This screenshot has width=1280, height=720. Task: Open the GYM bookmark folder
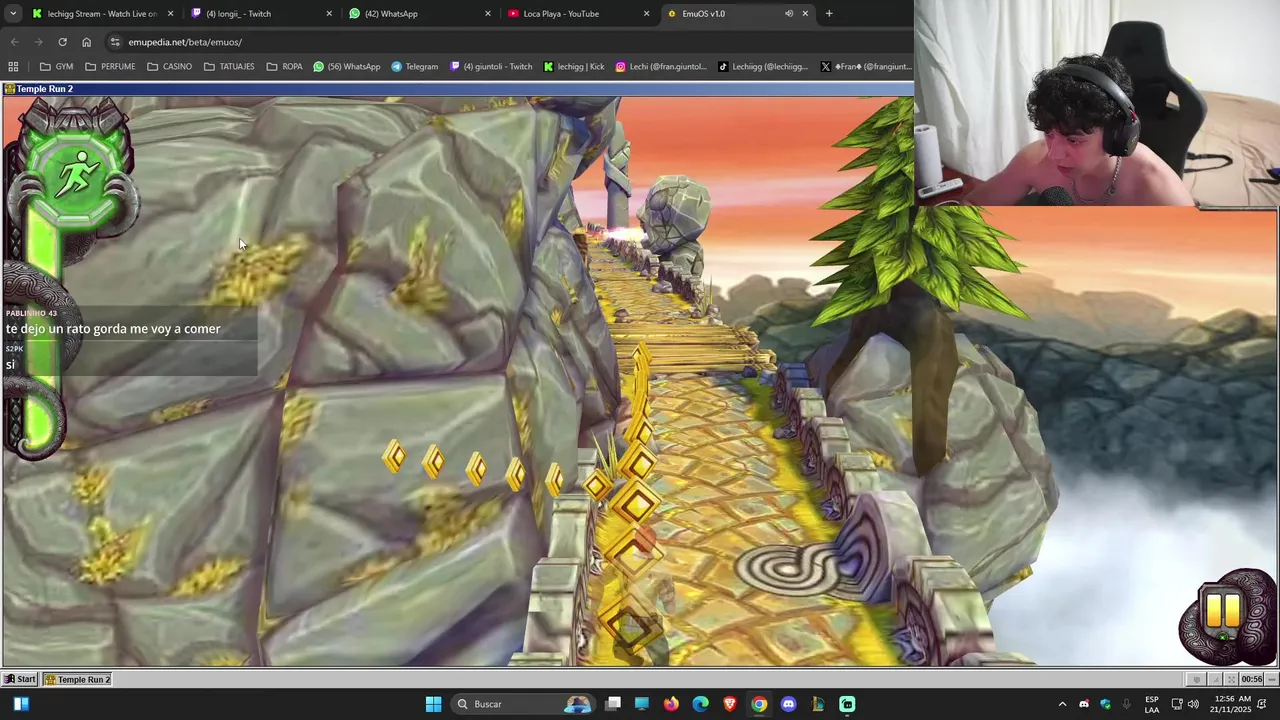[x=56, y=67]
